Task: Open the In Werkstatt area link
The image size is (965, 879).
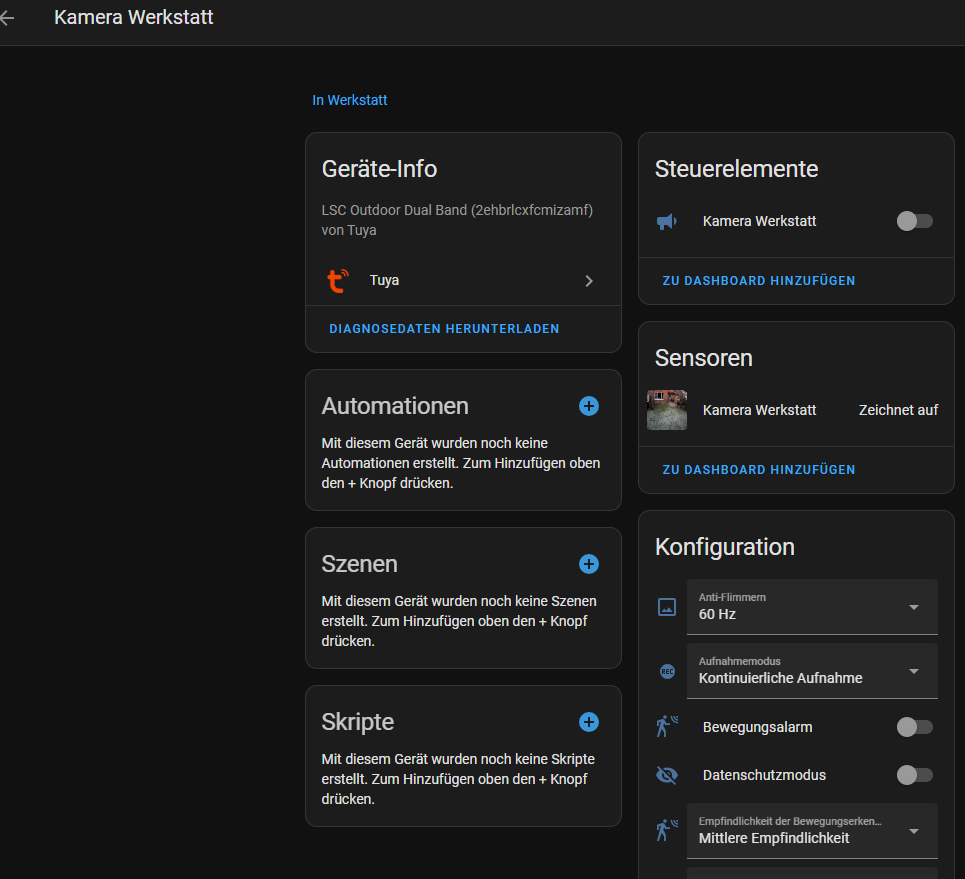Action: pos(350,101)
